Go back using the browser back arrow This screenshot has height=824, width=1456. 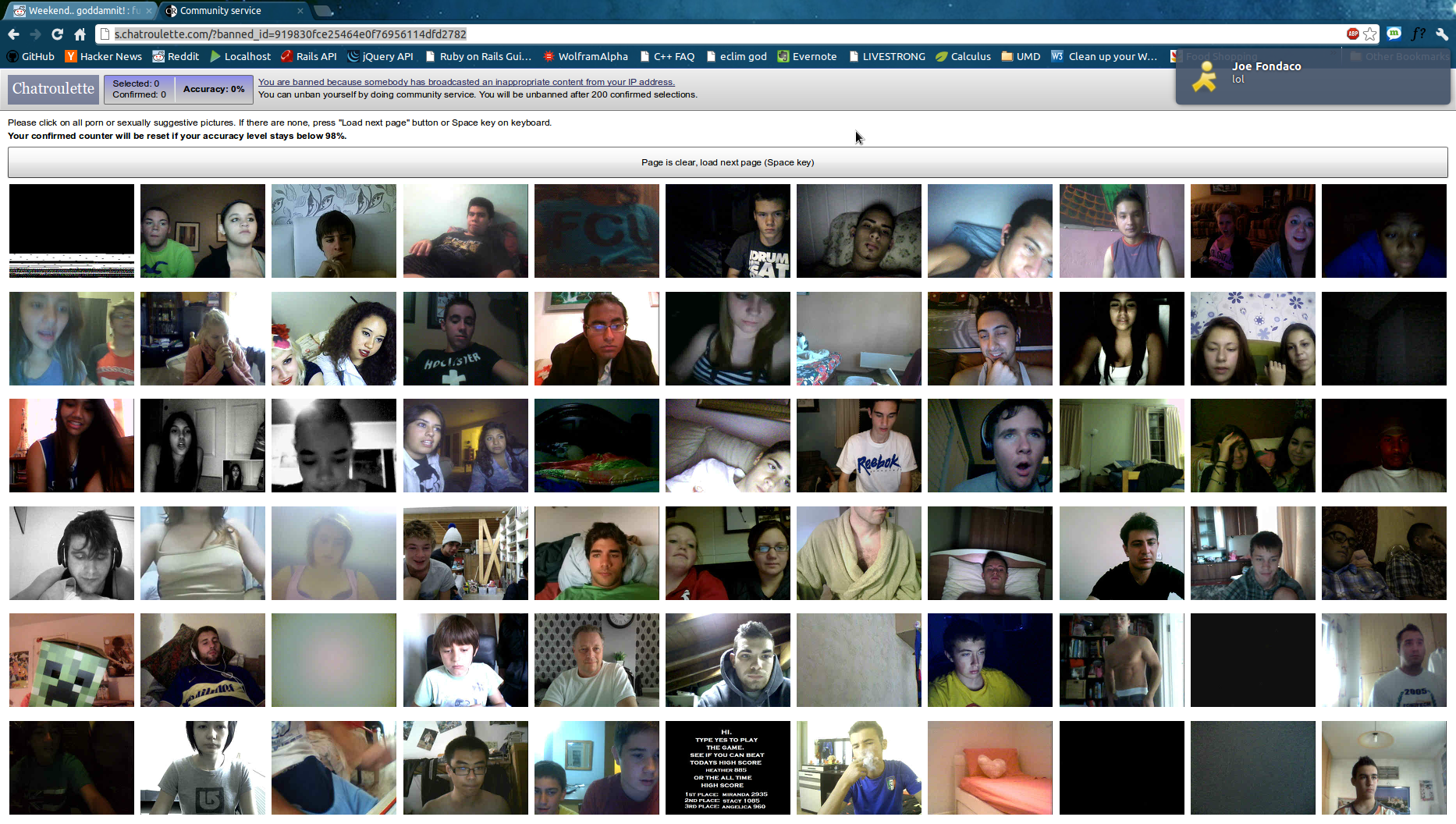pos(13,34)
